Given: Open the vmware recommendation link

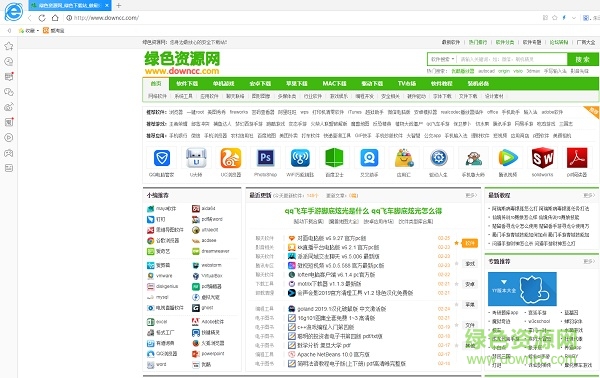Looking at the screenshot, I should pos(164,276).
